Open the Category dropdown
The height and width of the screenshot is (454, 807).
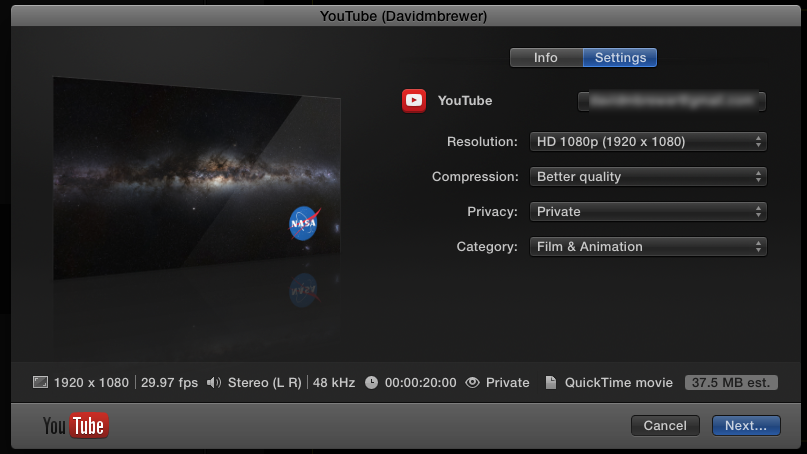pos(648,247)
